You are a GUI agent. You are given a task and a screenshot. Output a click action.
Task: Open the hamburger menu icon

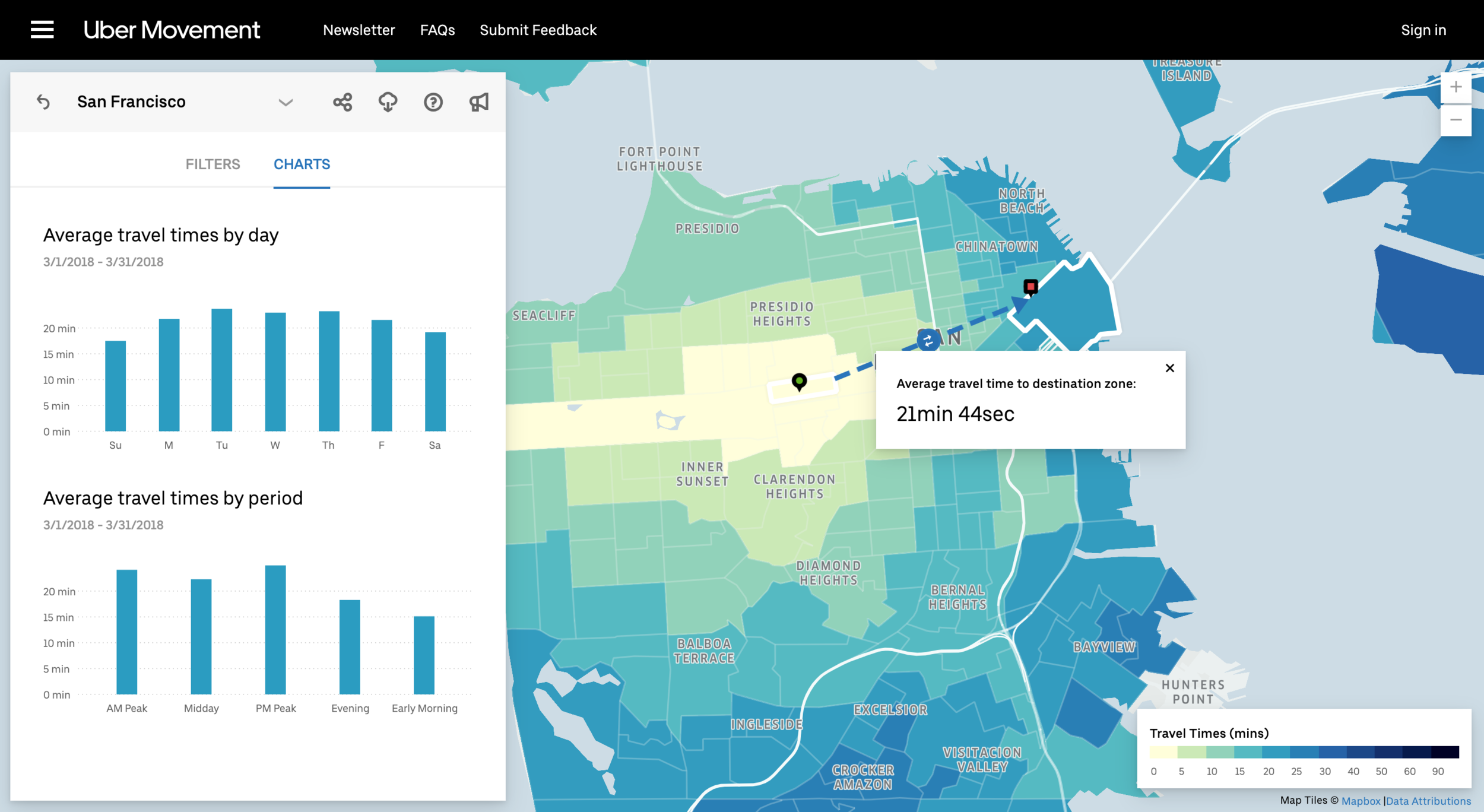(42, 30)
